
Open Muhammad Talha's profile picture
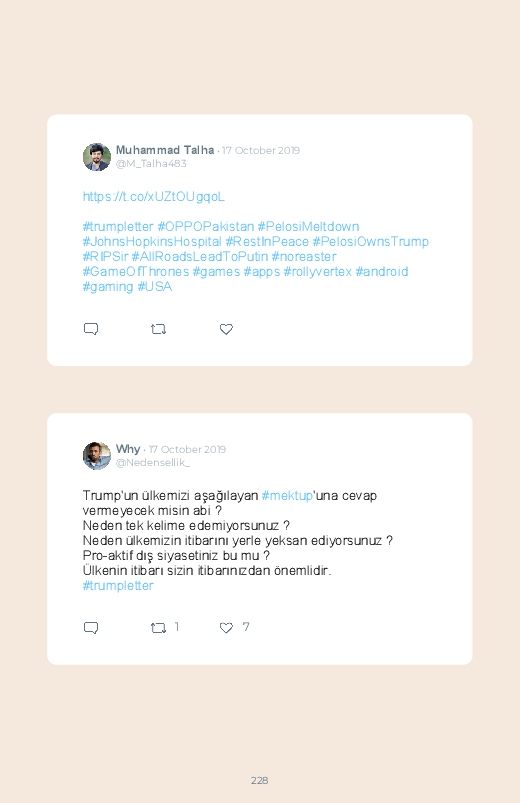tap(97, 157)
